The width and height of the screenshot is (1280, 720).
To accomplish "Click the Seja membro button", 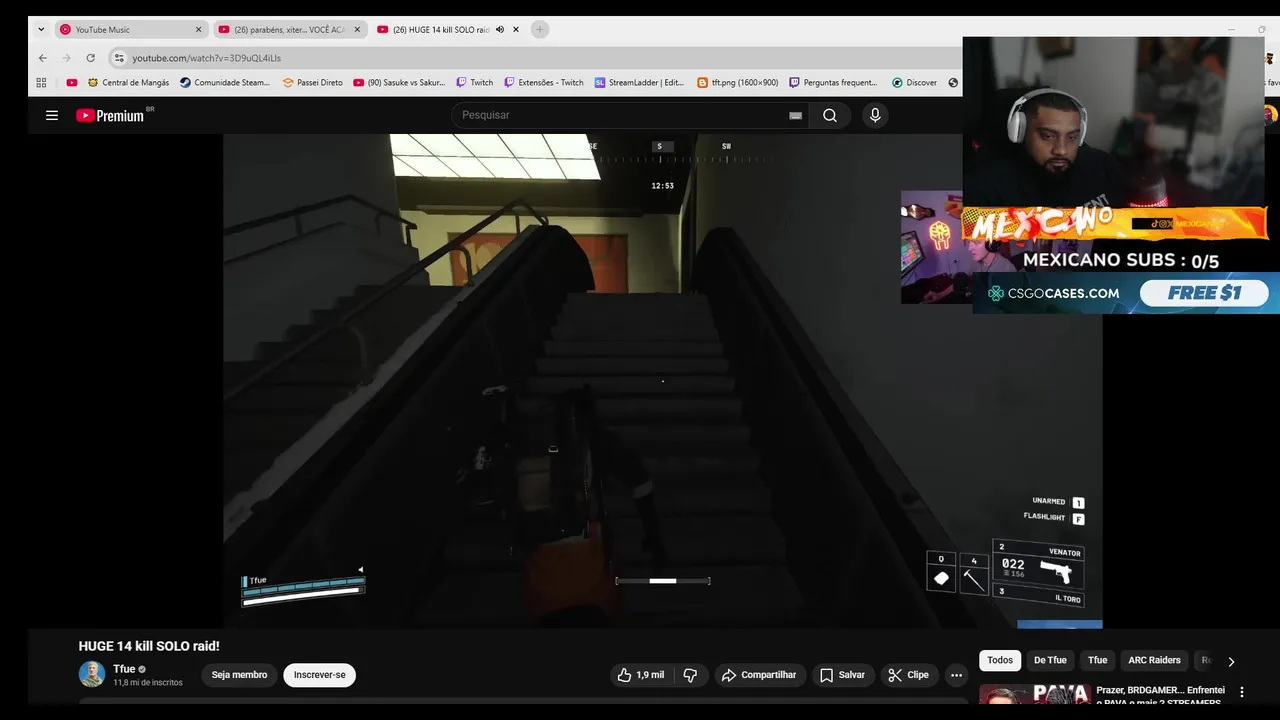I will click(239, 675).
